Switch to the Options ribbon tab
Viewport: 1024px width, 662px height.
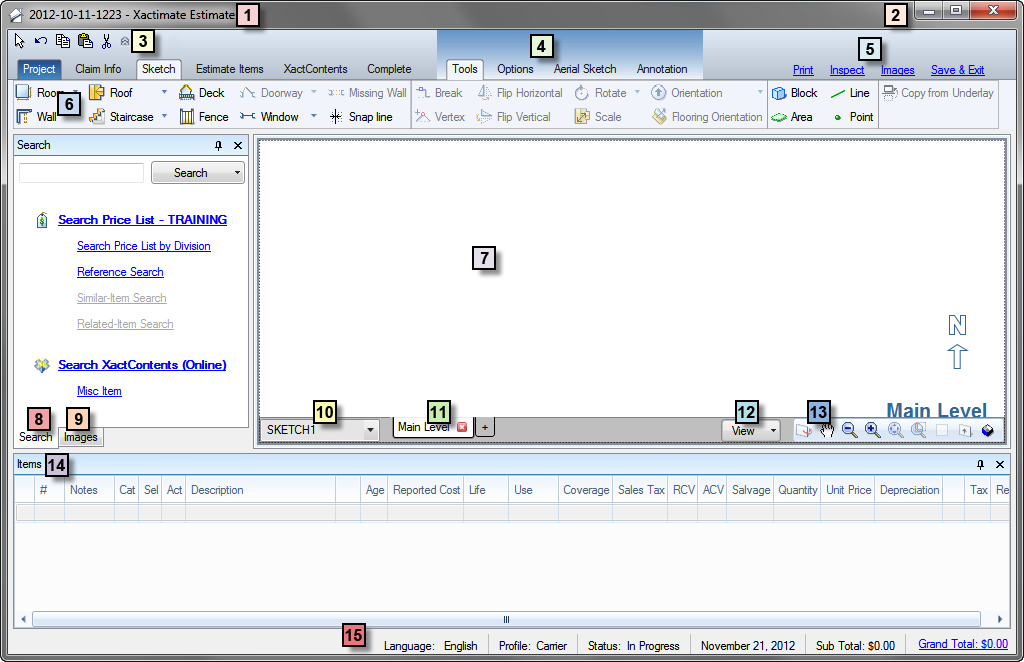(x=515, y=69)
